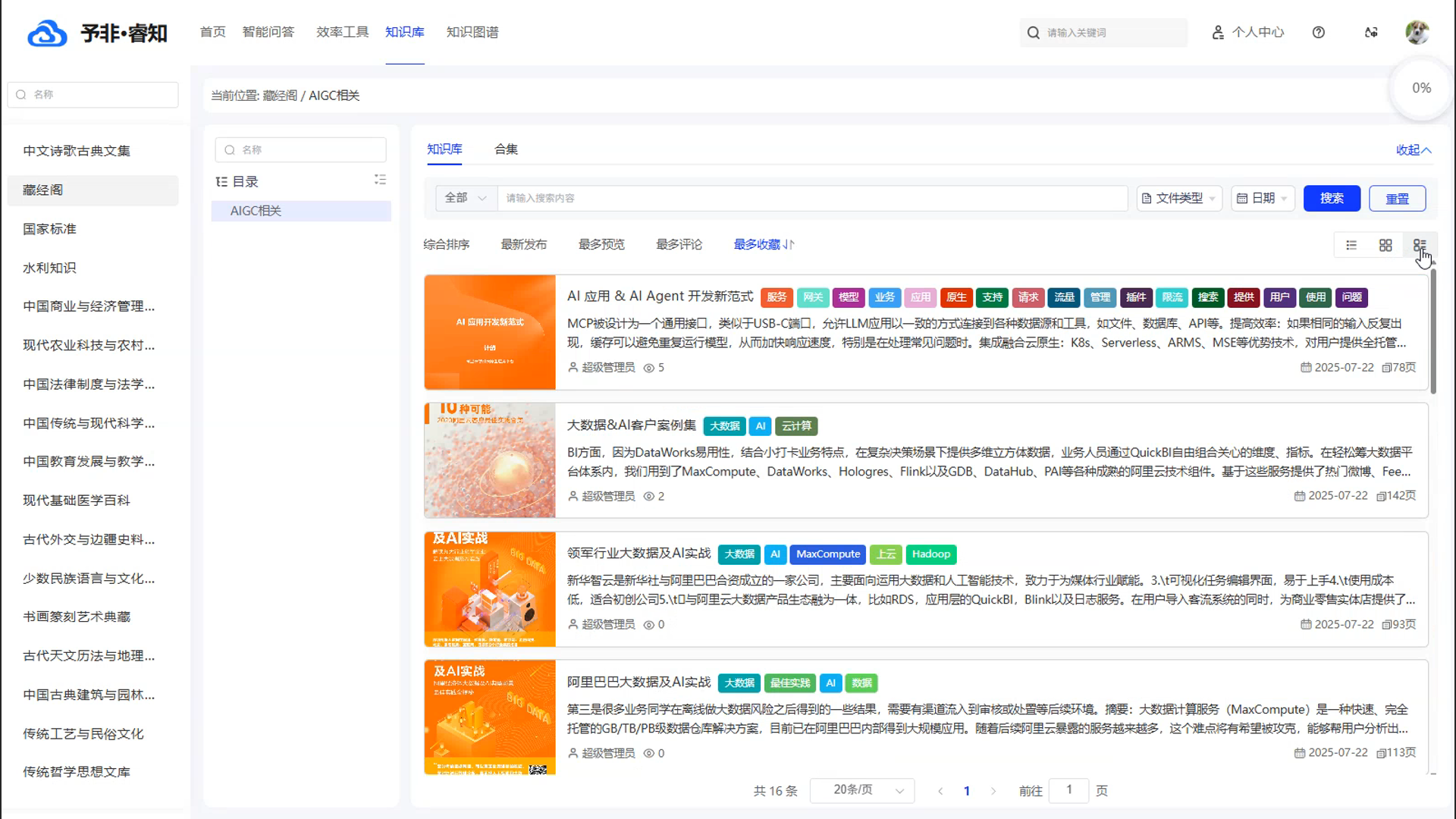This screenshot has height=819, width=1456.
Task: Sort by 最多预览
Action: click(x=601, y=244)
